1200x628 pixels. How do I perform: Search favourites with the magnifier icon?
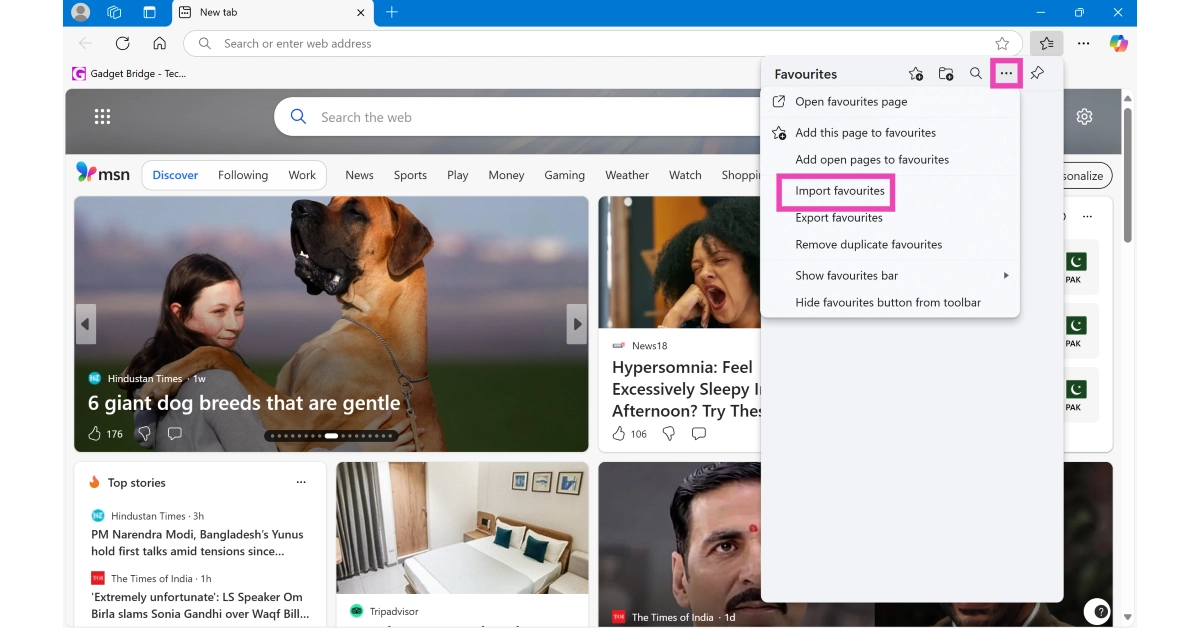coord(976,73)
